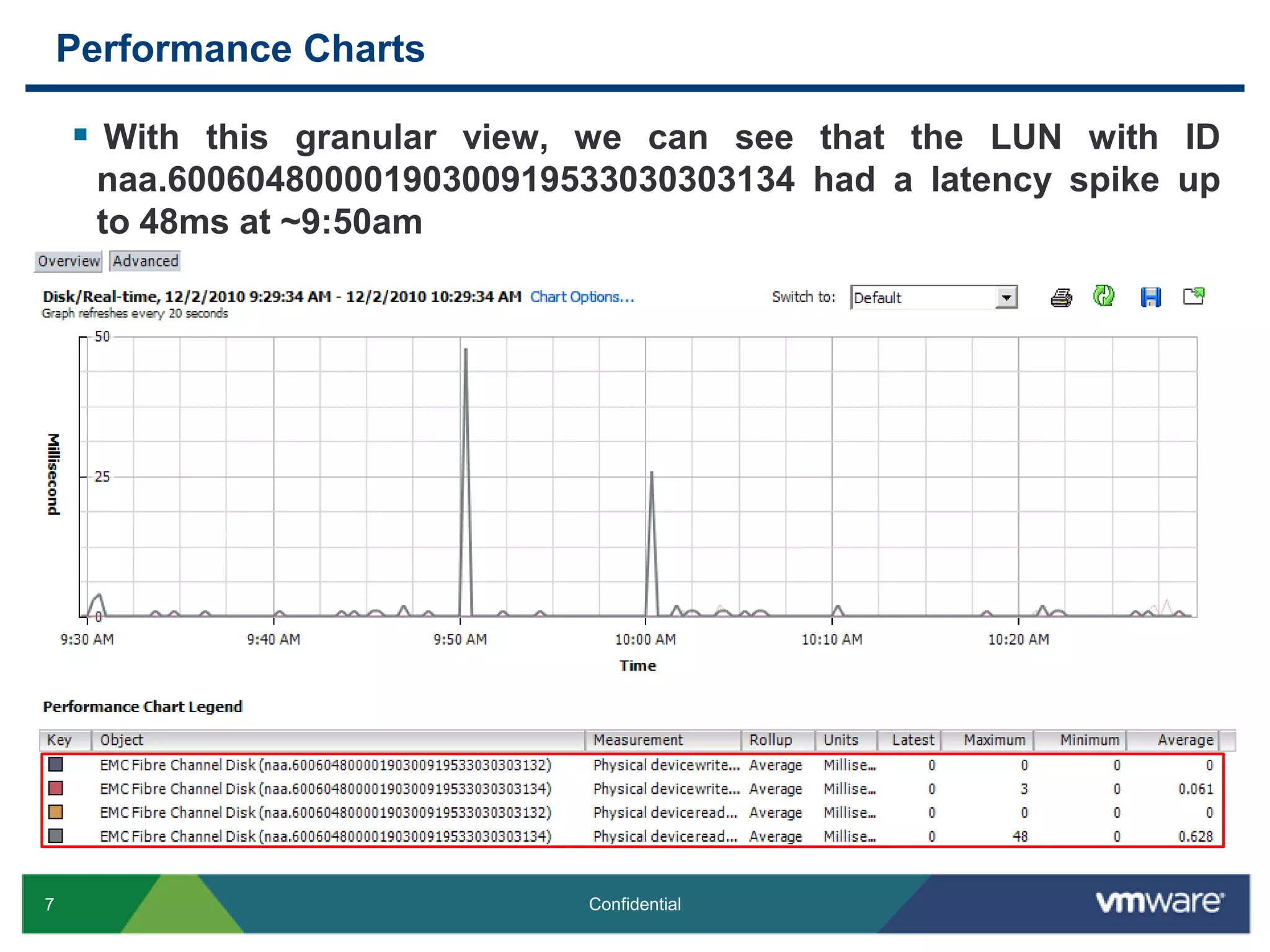Click dark blue swatch for 303132 write latency
The height and width of the screenshot is (952, 1270).
(x=56, y=764)
